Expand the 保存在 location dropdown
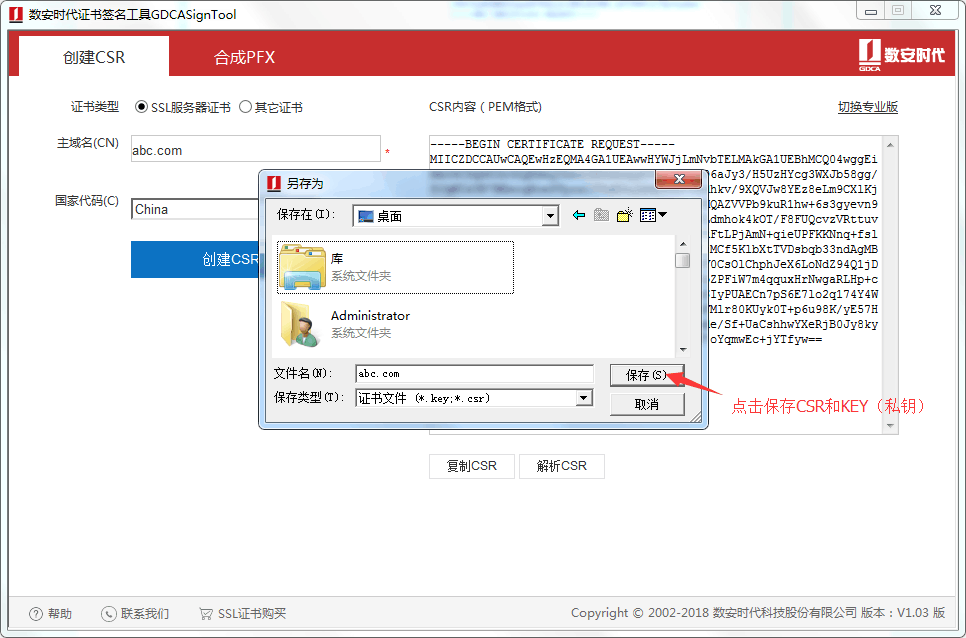Viewport: 966px width, 638px height. [x=550, y=216]
